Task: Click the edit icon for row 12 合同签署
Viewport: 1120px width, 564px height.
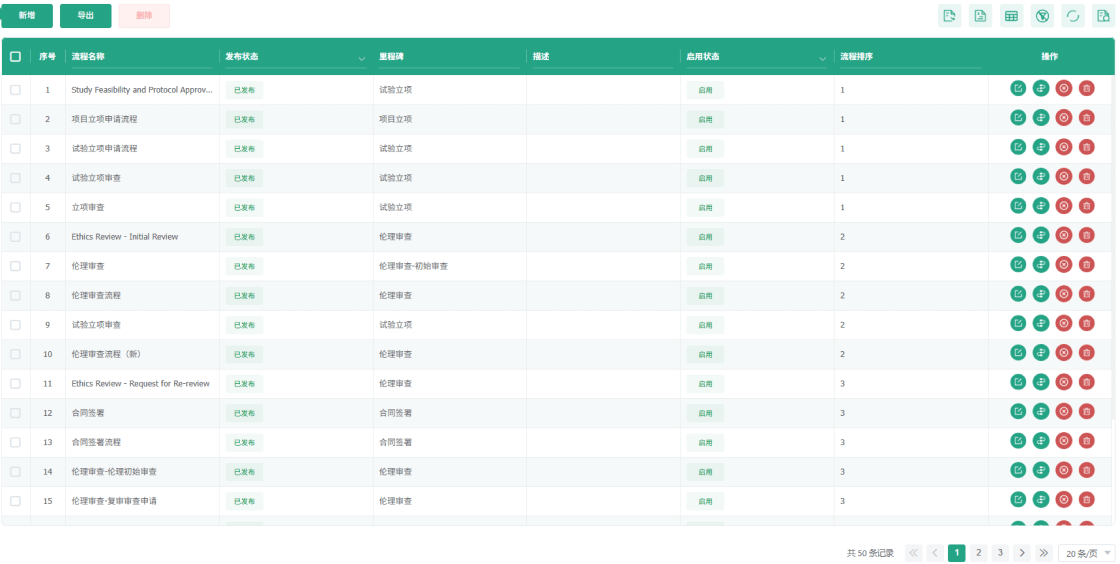Action: pyautogui.click(x=1018, y=412)
